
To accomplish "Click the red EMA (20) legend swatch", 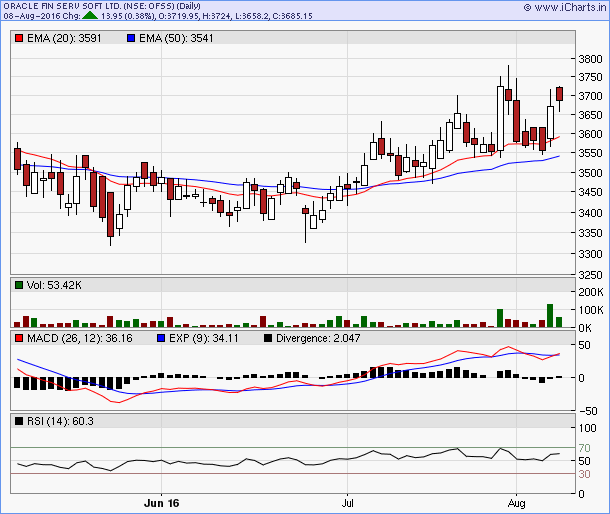I will pos(19,38).
